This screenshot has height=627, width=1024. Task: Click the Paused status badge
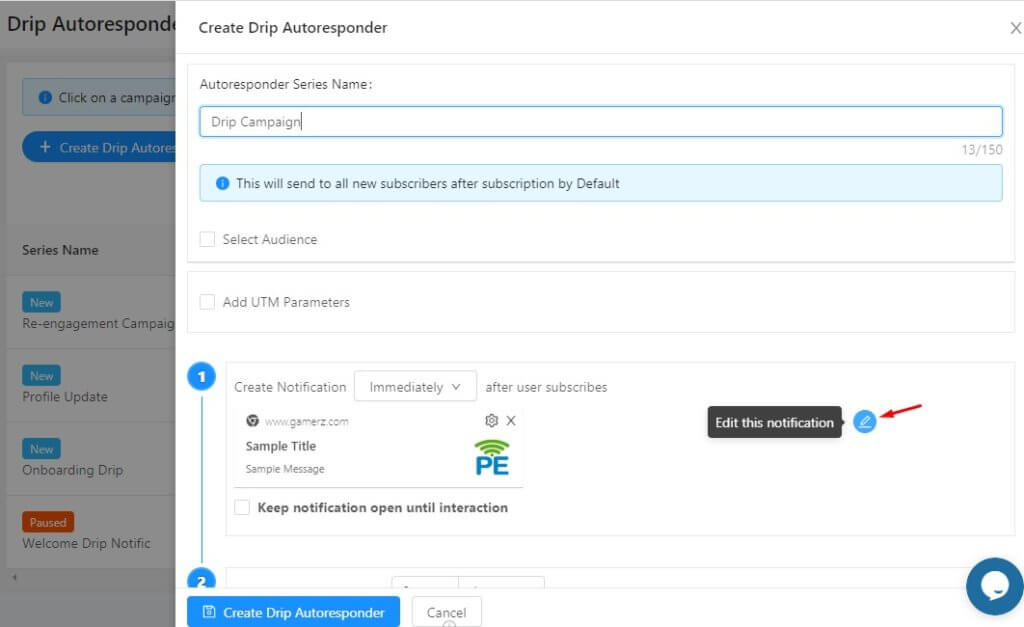(48, 522)
